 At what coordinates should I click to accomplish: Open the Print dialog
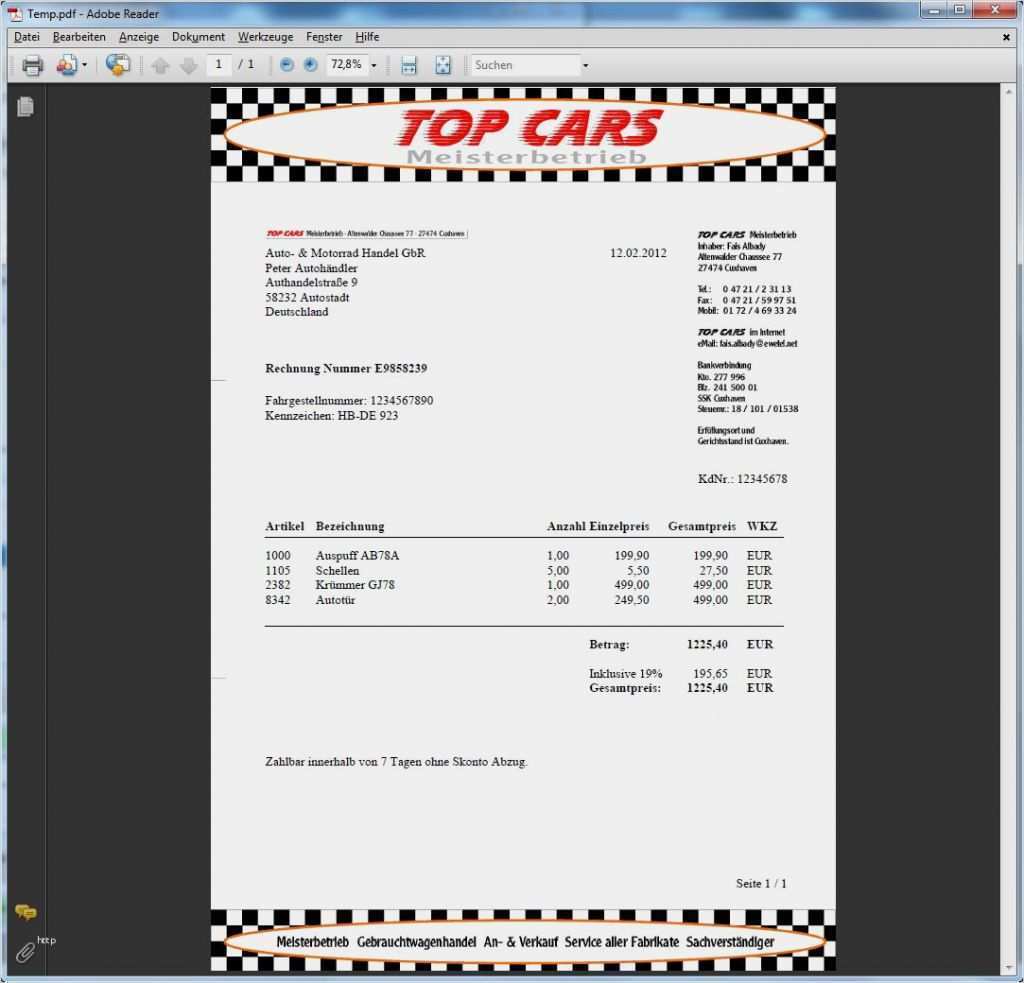click(x=32, y=64)
